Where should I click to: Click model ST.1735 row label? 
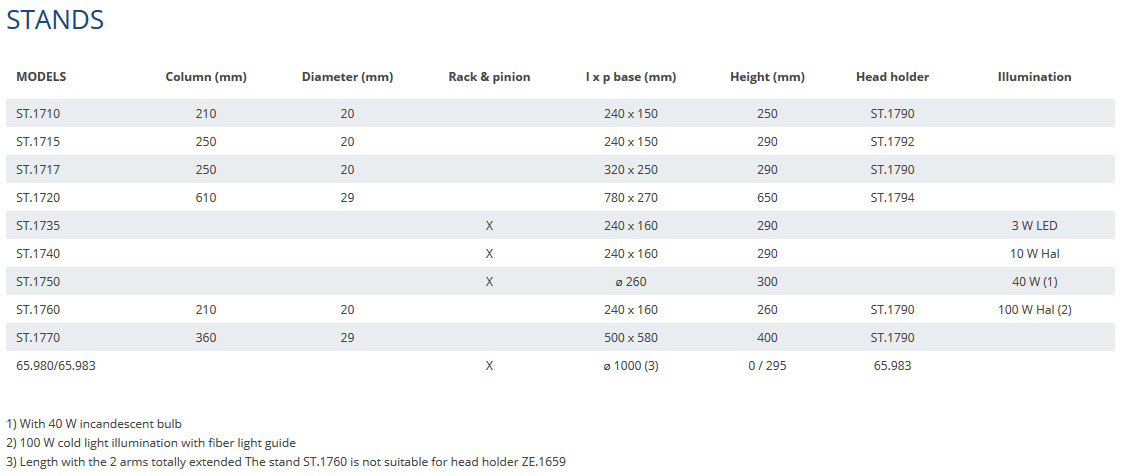tap(37, 225)
